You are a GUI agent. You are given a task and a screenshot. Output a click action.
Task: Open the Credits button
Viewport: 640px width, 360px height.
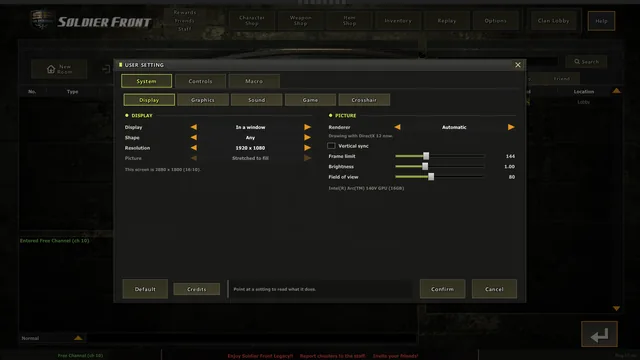click(197, 289)
